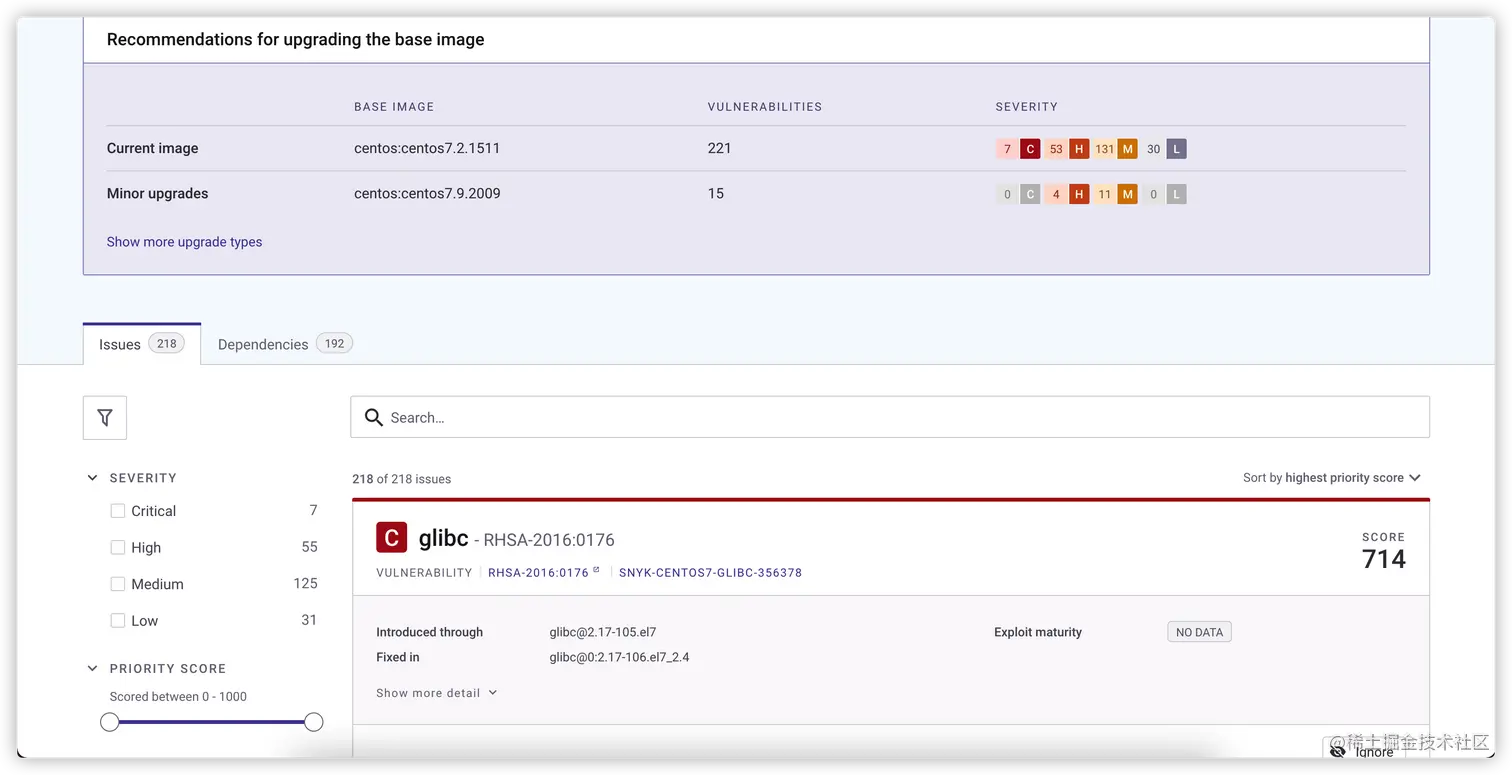Open the SNYK-CENTOS7-GLIBC-356378 link
The height and width of the screenshot is (775, 1512).
[x=710, y=573]
